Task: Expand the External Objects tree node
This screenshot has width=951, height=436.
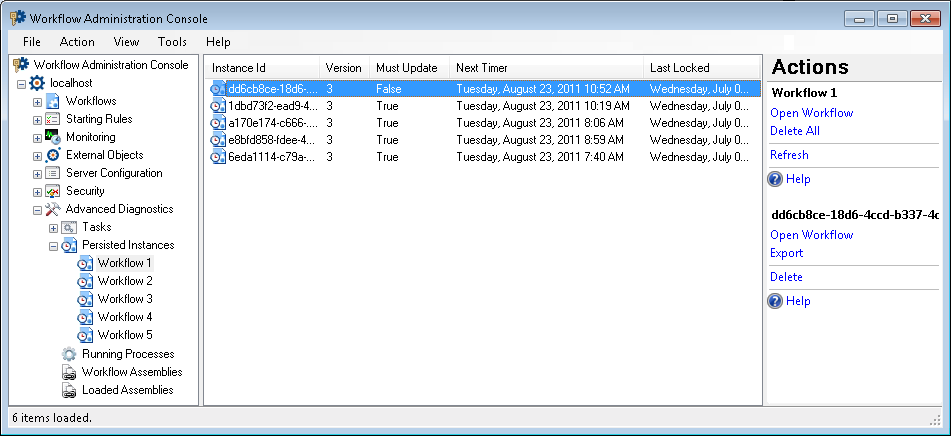Action: 37,156
